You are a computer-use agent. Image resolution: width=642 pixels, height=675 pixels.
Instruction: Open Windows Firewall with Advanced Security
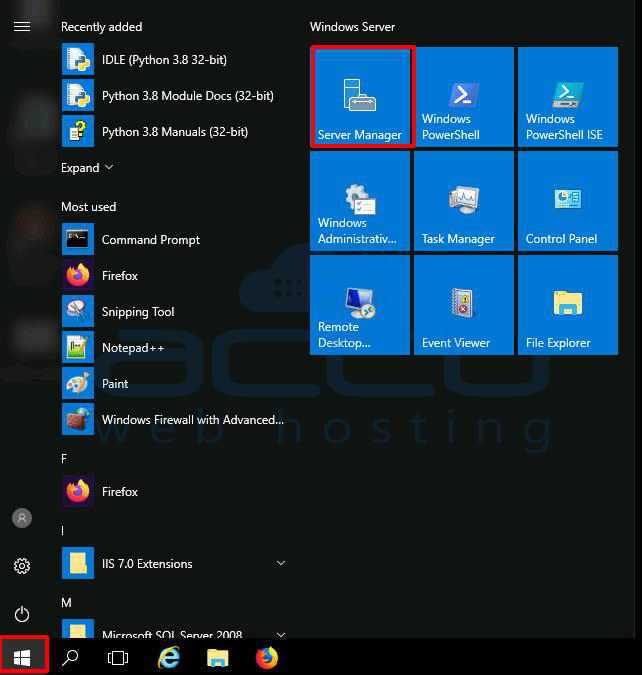(x=174, y=419)
